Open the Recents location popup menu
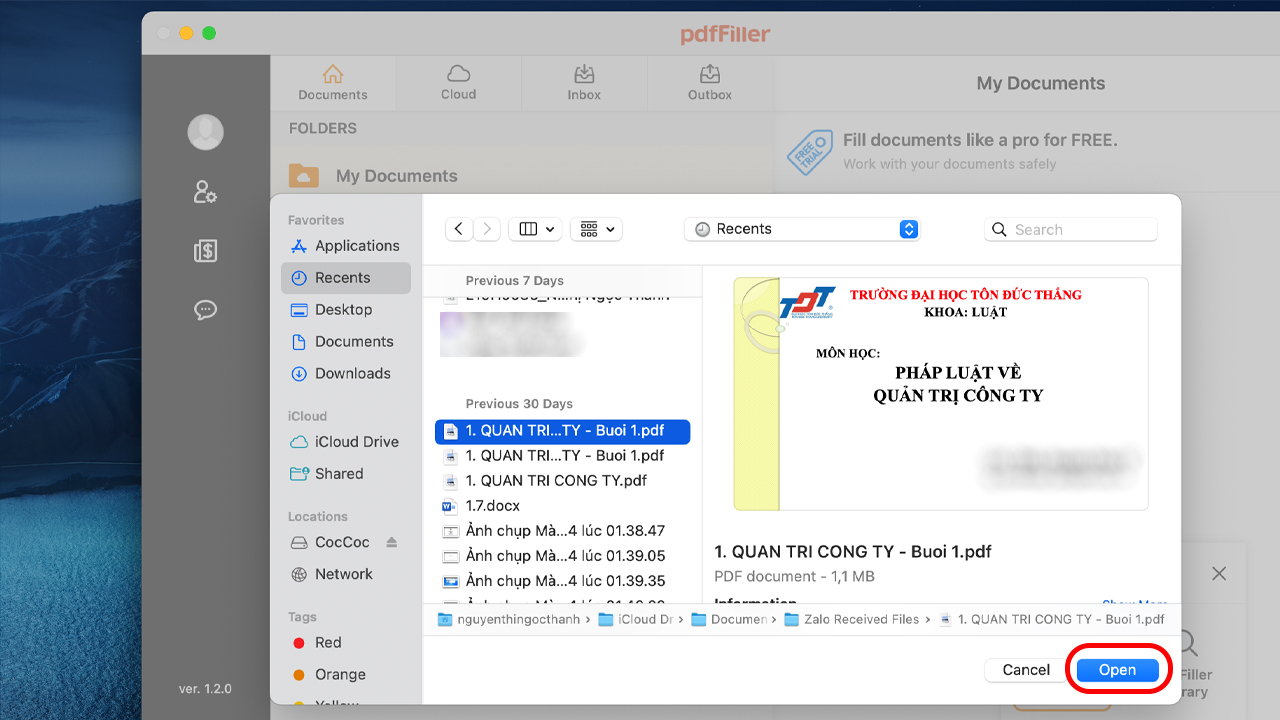1280x720 pixels. [x=801, y=229]
